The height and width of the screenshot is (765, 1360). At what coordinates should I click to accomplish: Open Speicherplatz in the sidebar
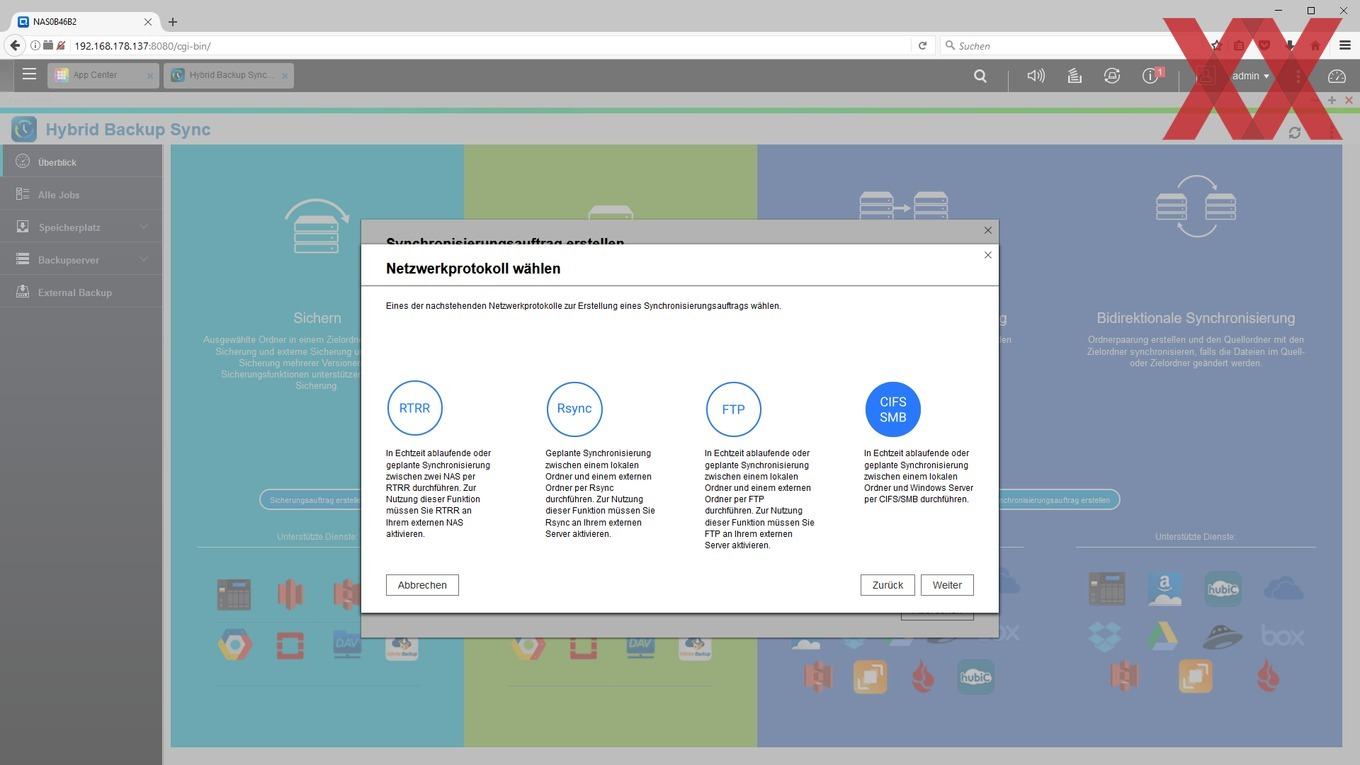coord(81,227)
